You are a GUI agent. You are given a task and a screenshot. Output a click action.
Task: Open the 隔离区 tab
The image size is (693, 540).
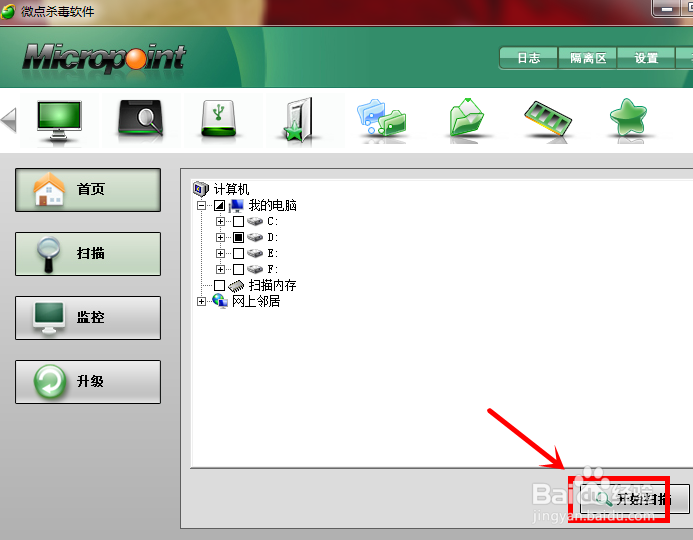pos(588,58)
